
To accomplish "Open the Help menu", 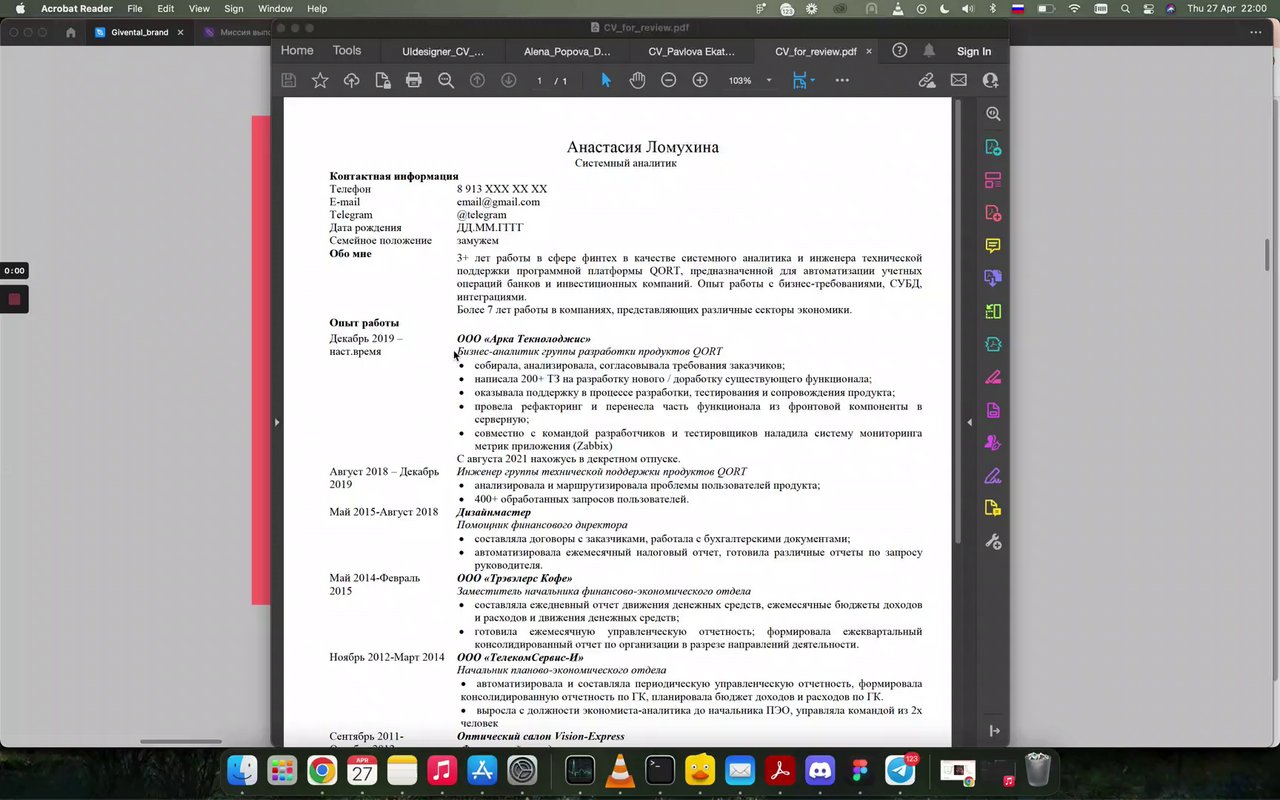I will point(317,8).
